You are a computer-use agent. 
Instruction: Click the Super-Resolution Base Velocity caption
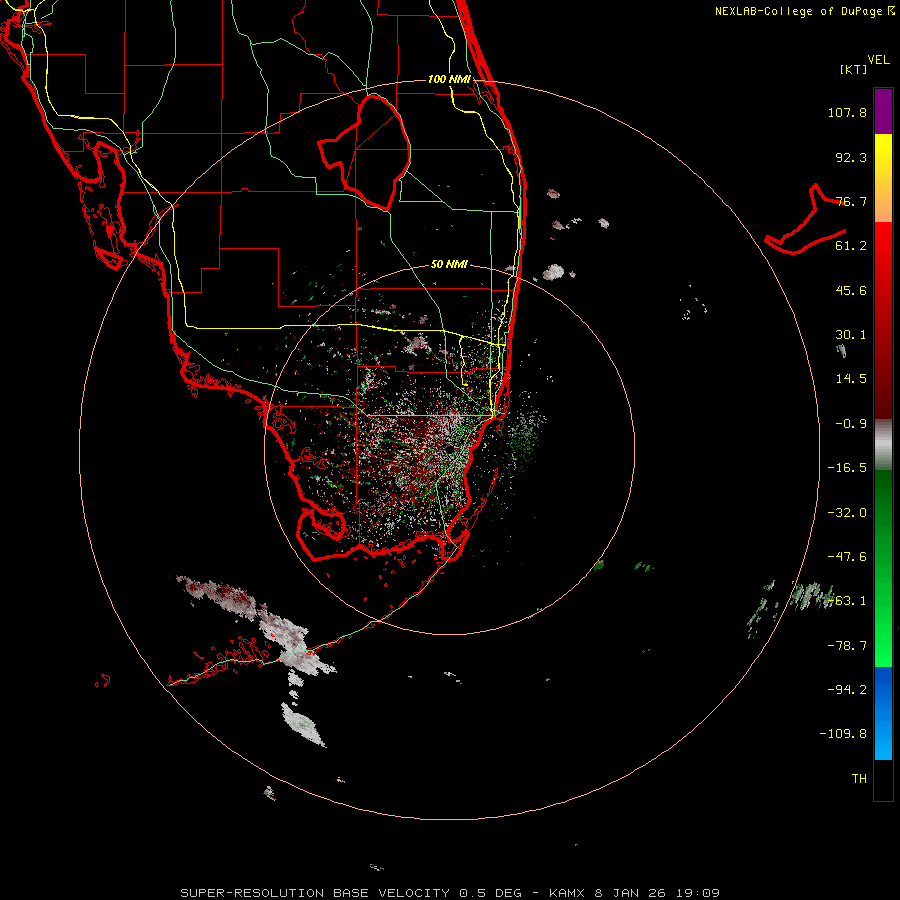click(x=449, y=893)
